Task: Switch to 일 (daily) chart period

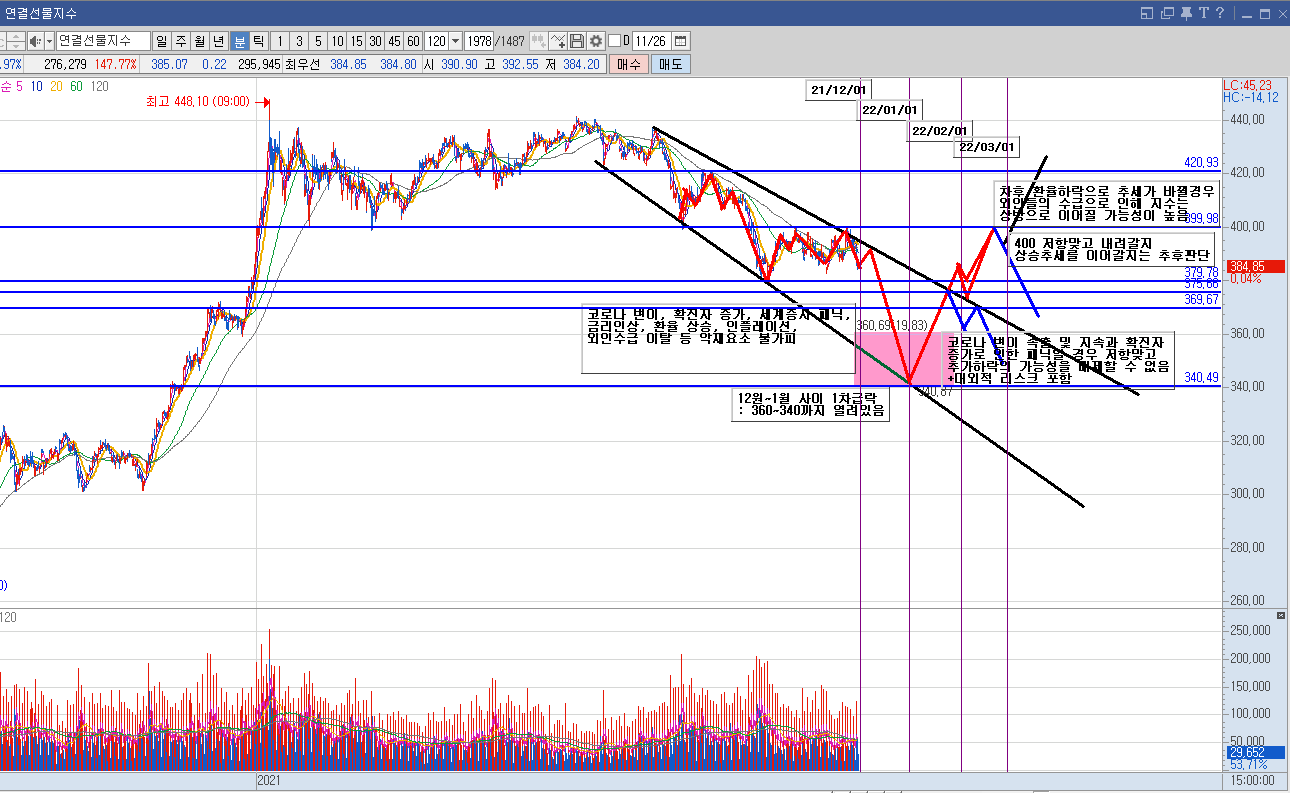Action: pos(161,41)
